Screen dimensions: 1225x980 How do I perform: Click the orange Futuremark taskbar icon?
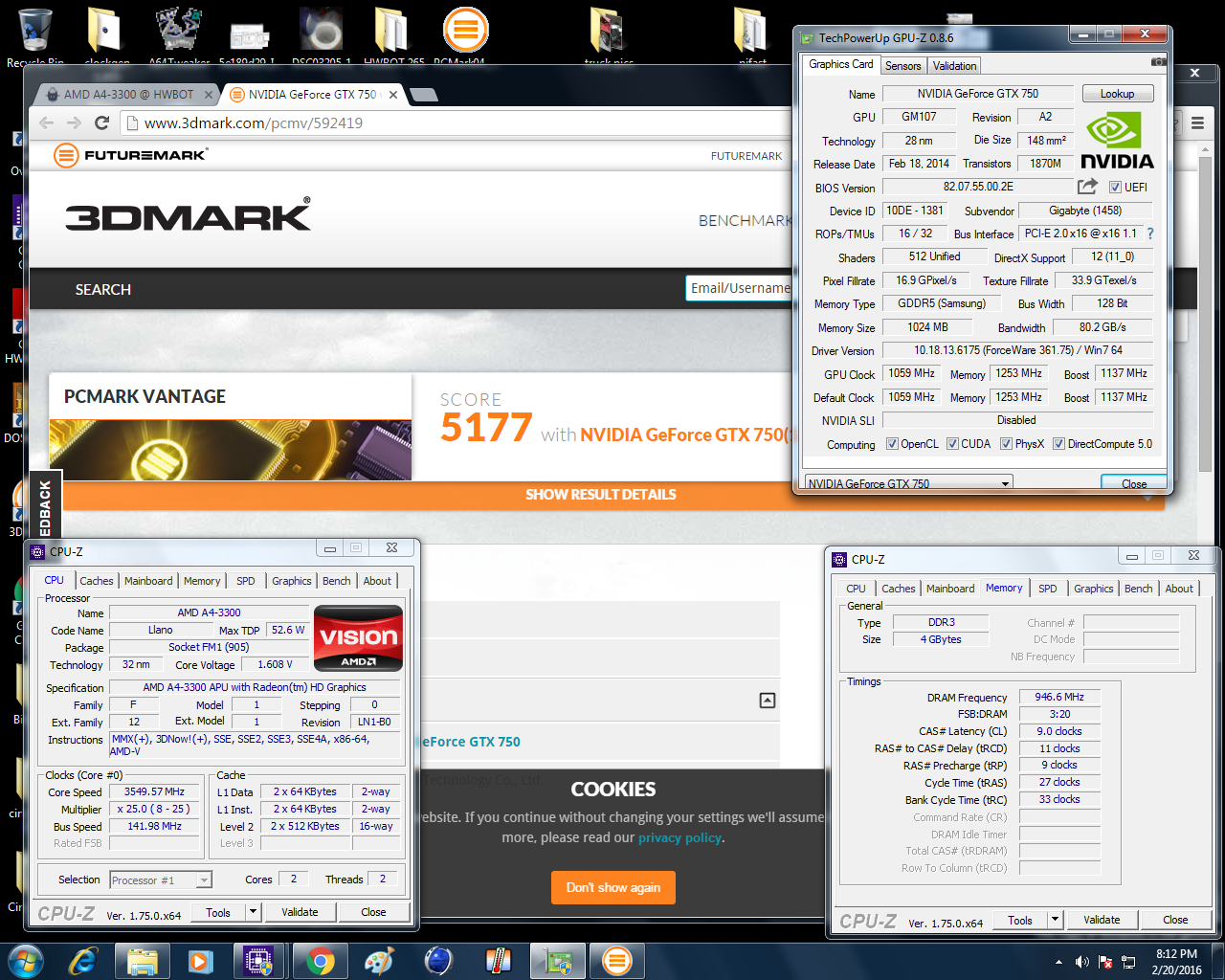click(617, 961)
